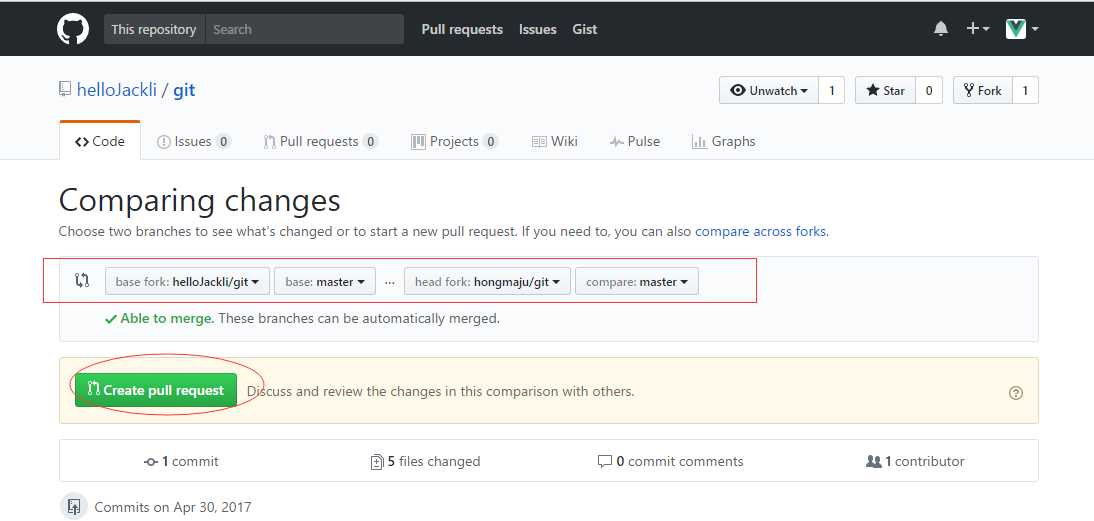Click the GitHub octocat logo
The image size is (1094, 521).
click(x=72, y=29)
